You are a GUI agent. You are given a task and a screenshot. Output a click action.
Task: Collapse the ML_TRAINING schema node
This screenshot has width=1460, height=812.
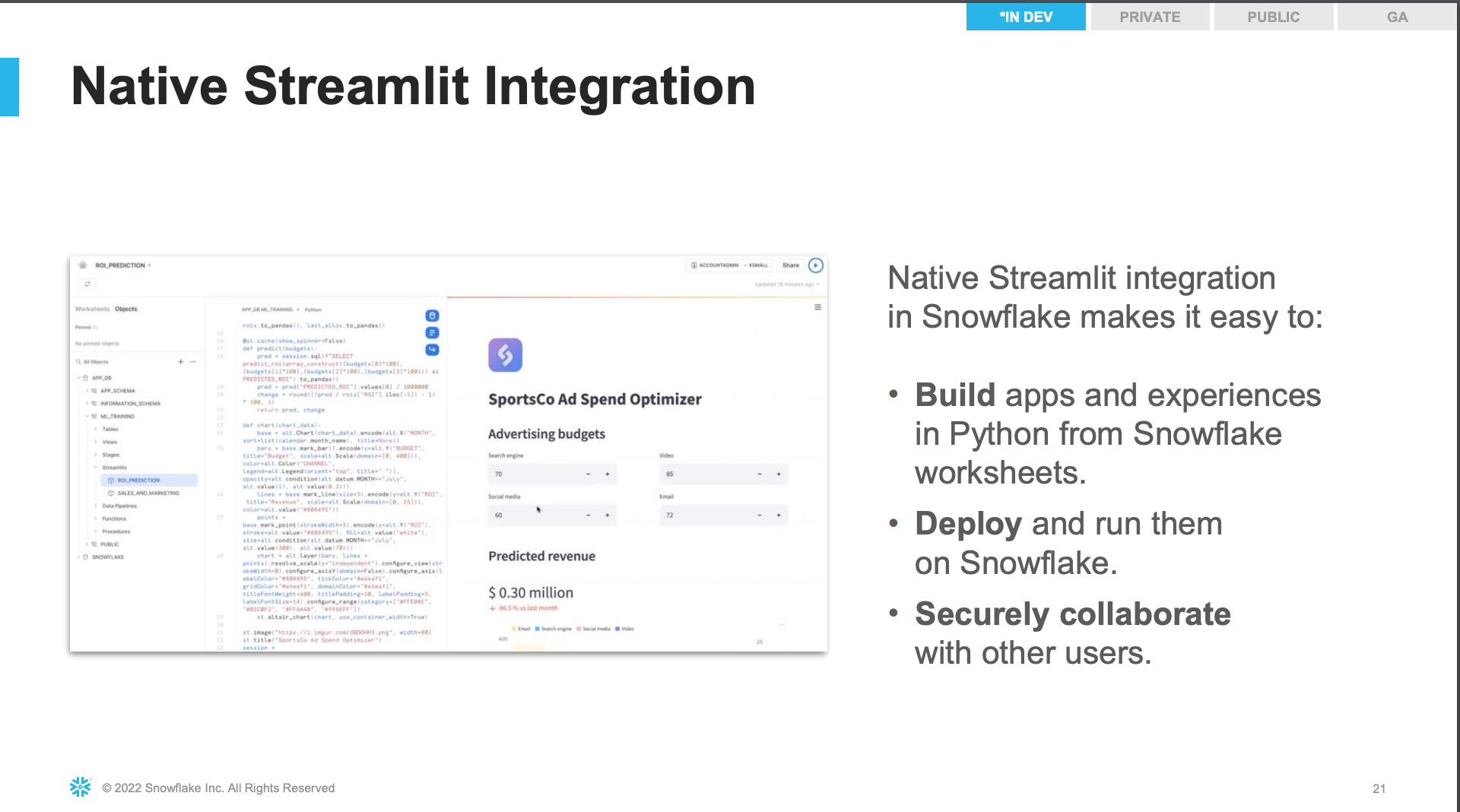pyautogui.click(x=87, y=417)
